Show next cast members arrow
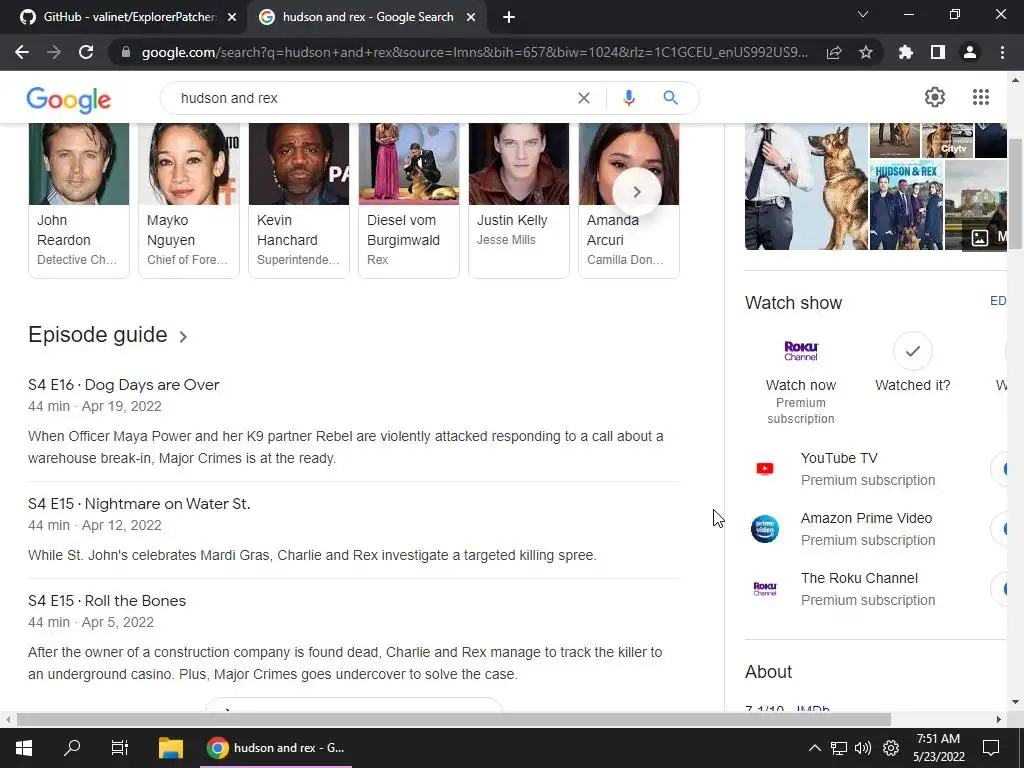This screenshot has width=1024, height=768. point(637,192)
